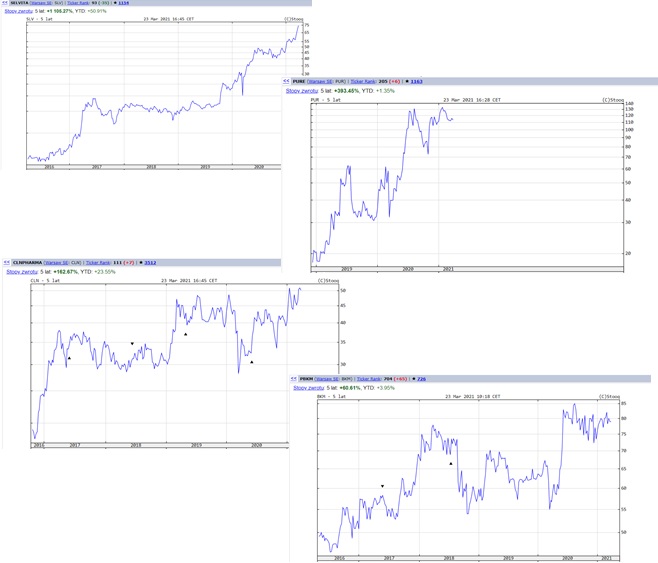
Task: Click the << icon beside PURE
Action: tap(286, 81)
